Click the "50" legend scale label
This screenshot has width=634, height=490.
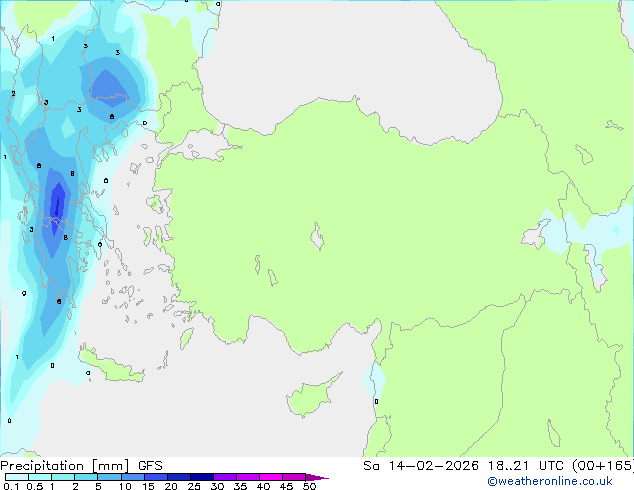(309, 486)
